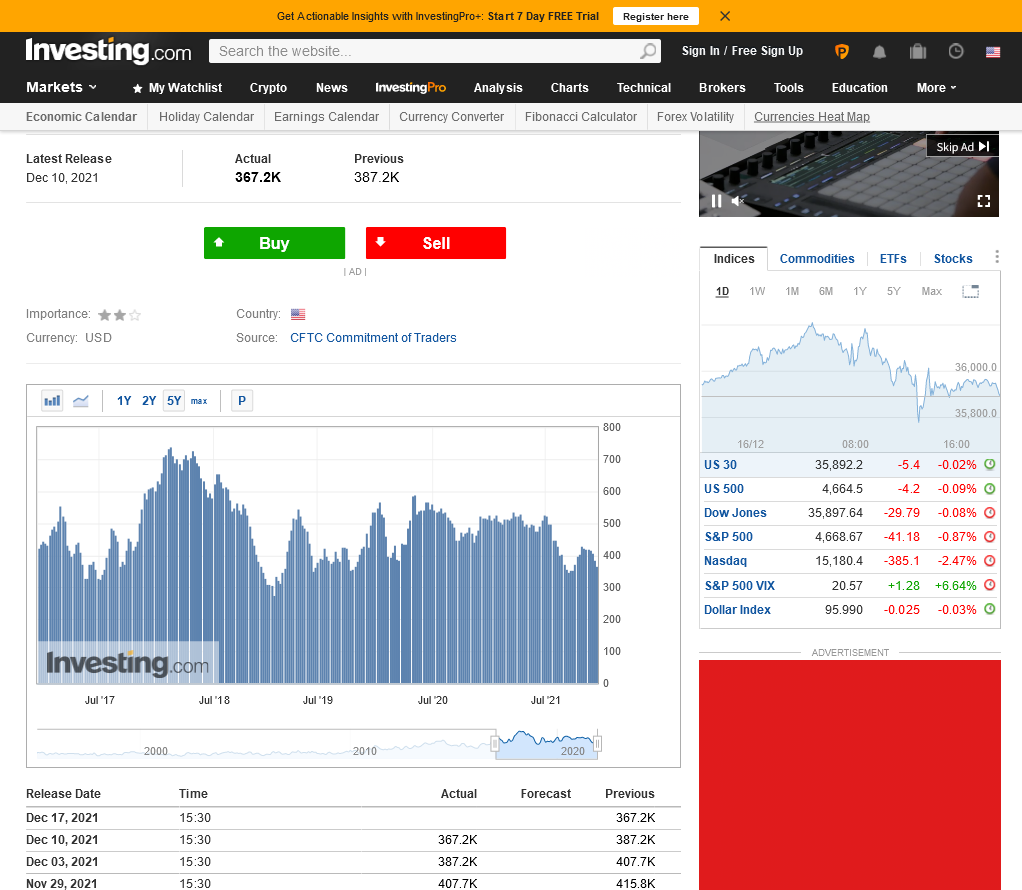The image size is (1022, 890).
Task: Switch to Stocks tab
Action: [x=953, y=259]
